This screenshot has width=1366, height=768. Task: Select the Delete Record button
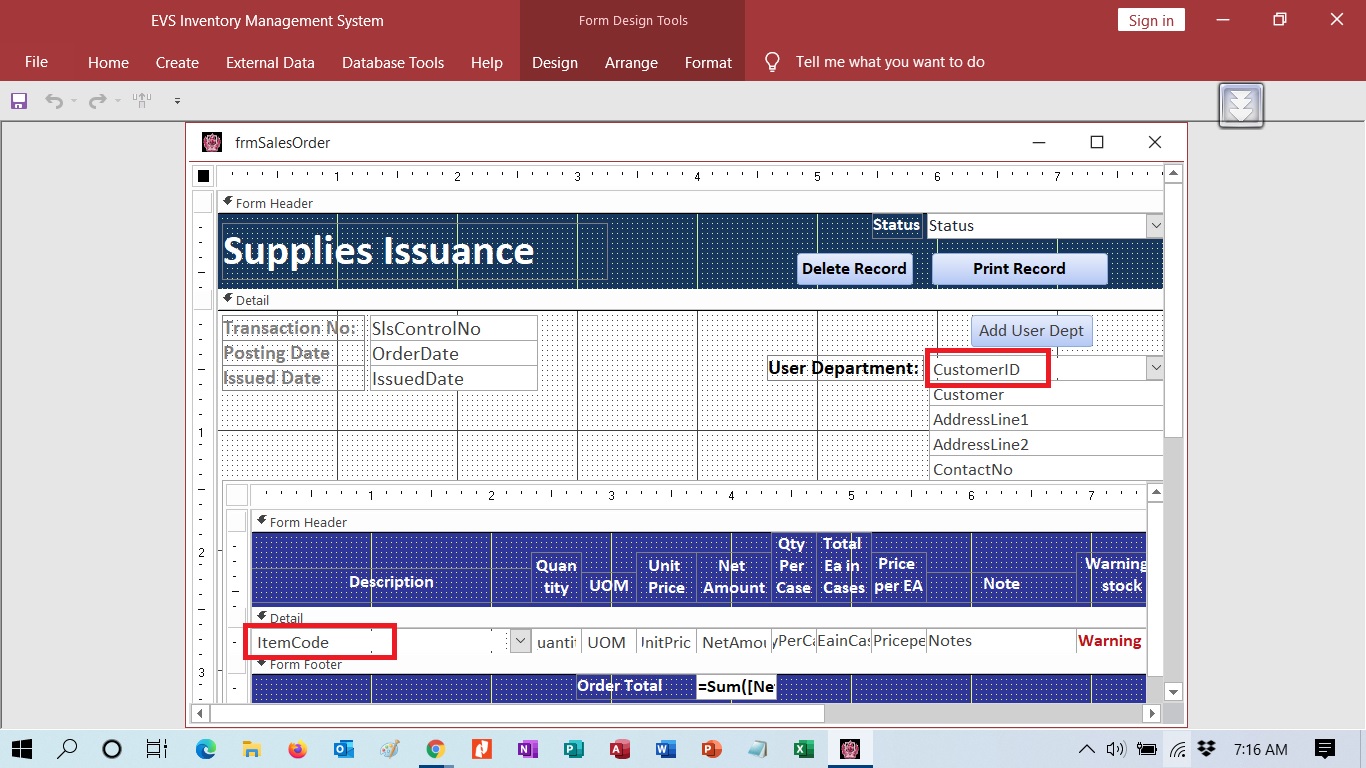[x=854, y=269]
